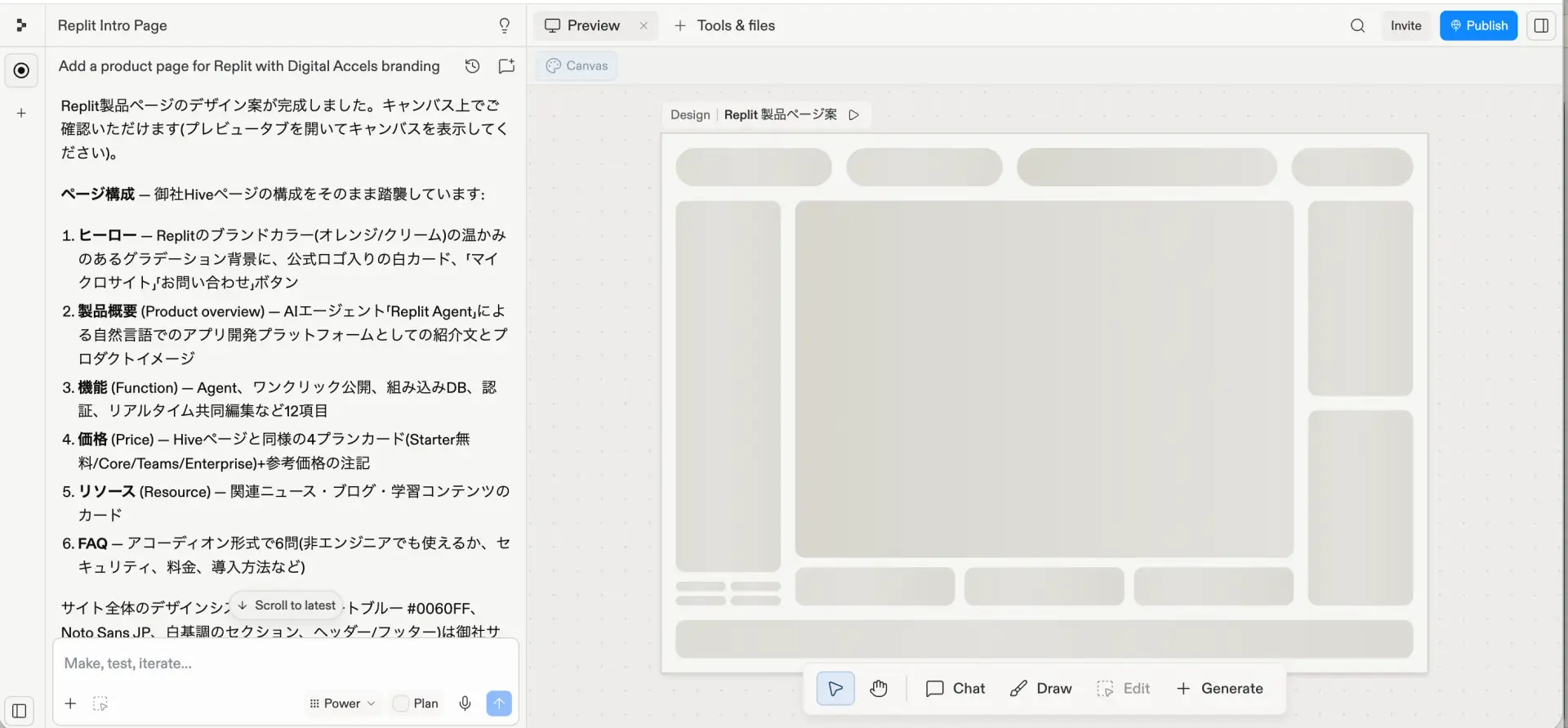Screen dimensions: 1568x728
Task: Open the Power mode dropdown
Action: tap(342, 703)
